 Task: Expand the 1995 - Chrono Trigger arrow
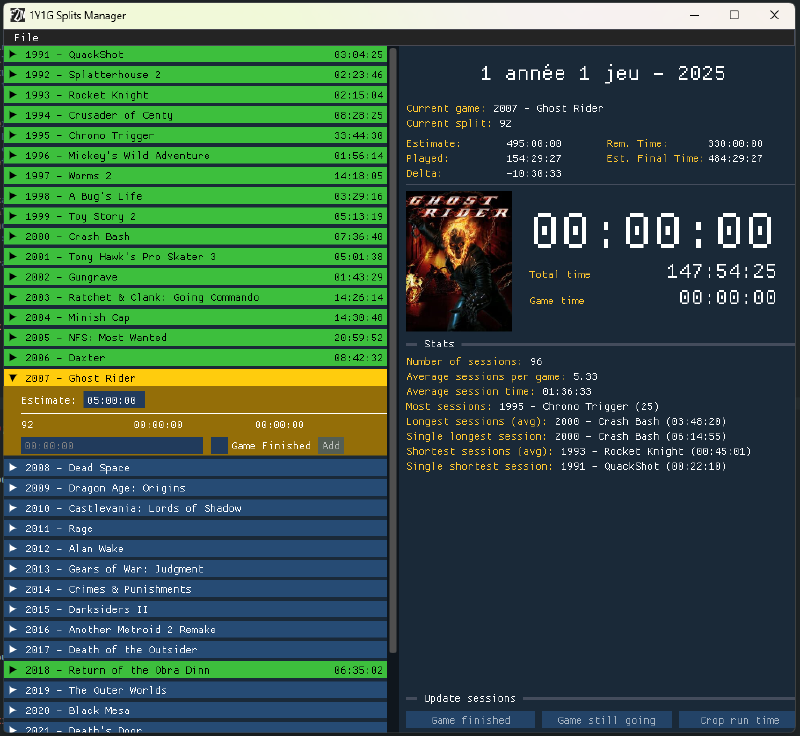(13, 135)
